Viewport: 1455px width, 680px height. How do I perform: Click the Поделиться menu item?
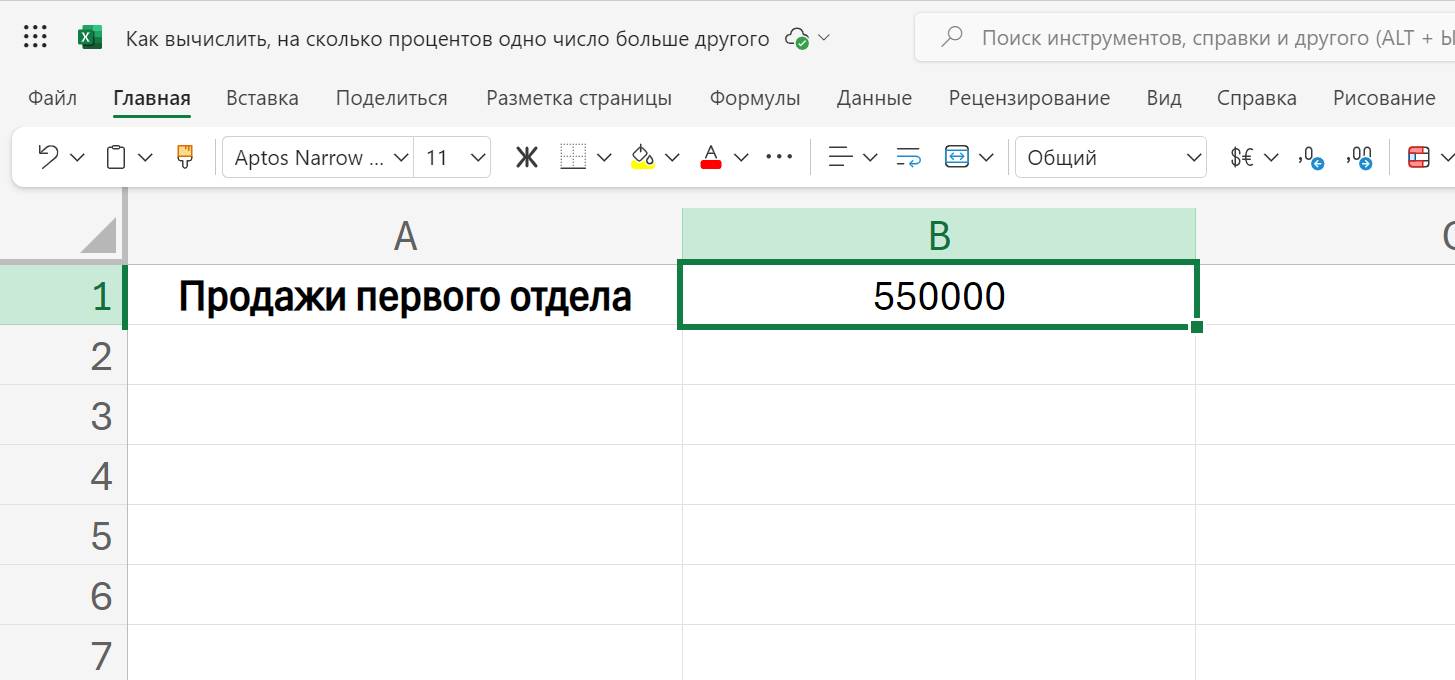click(x=390, y=98)
